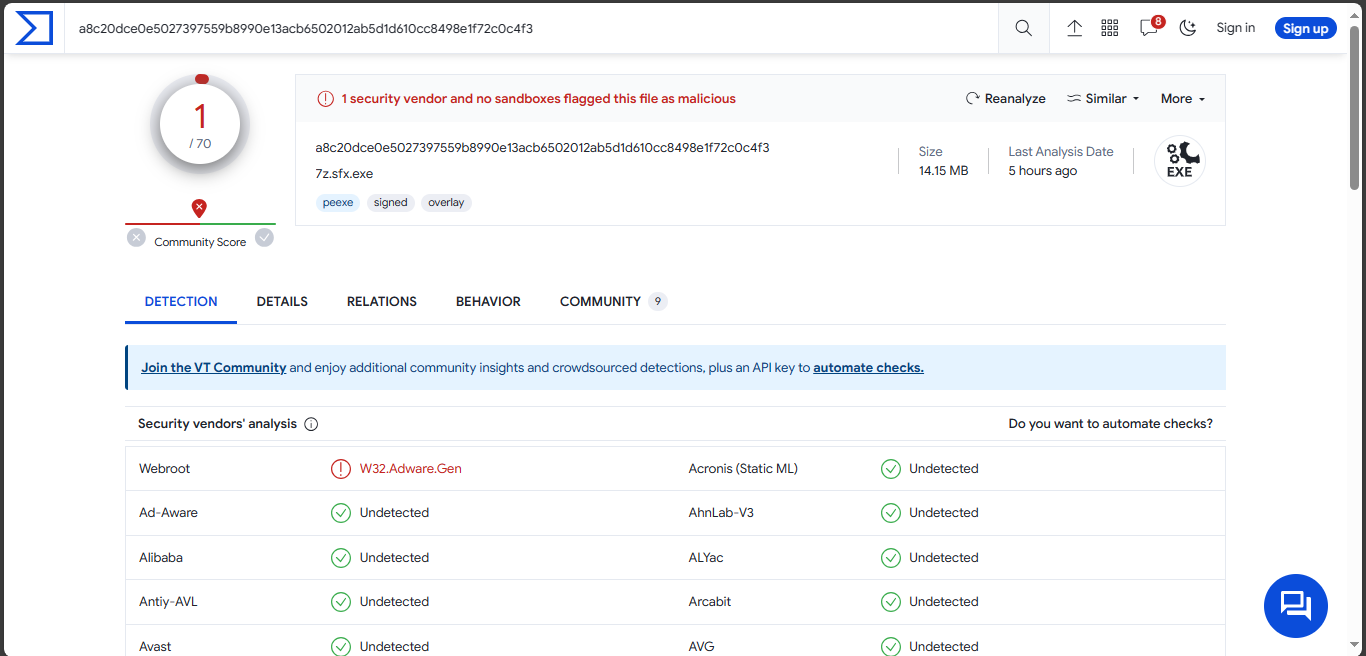Click the file hash in summary card
The image size is (1366, 656).
point(542,147)
